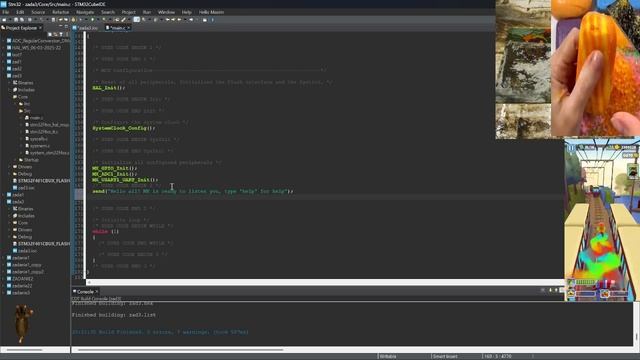Click the Save All toolbar icon
Screen dimensions: 640x360
point(22,20)
